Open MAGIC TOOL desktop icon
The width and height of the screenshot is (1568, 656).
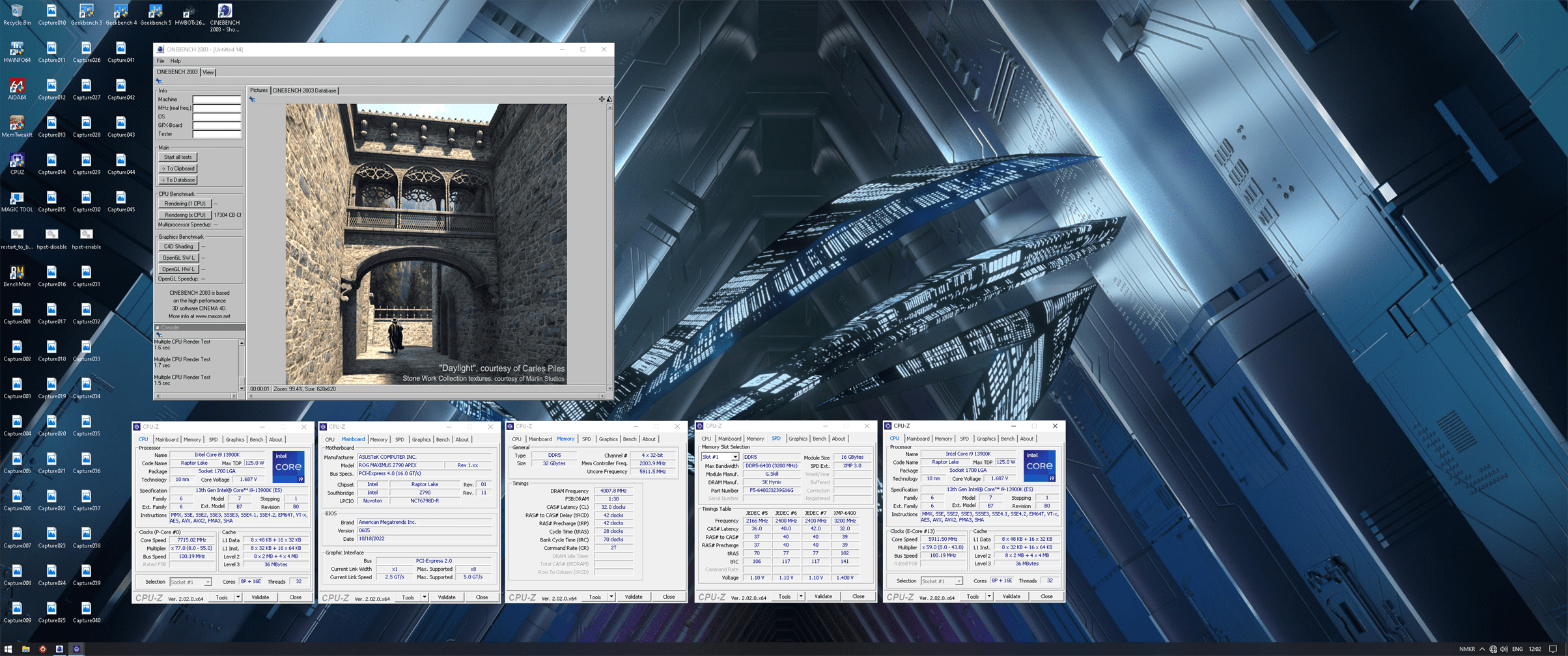(17, 201)
